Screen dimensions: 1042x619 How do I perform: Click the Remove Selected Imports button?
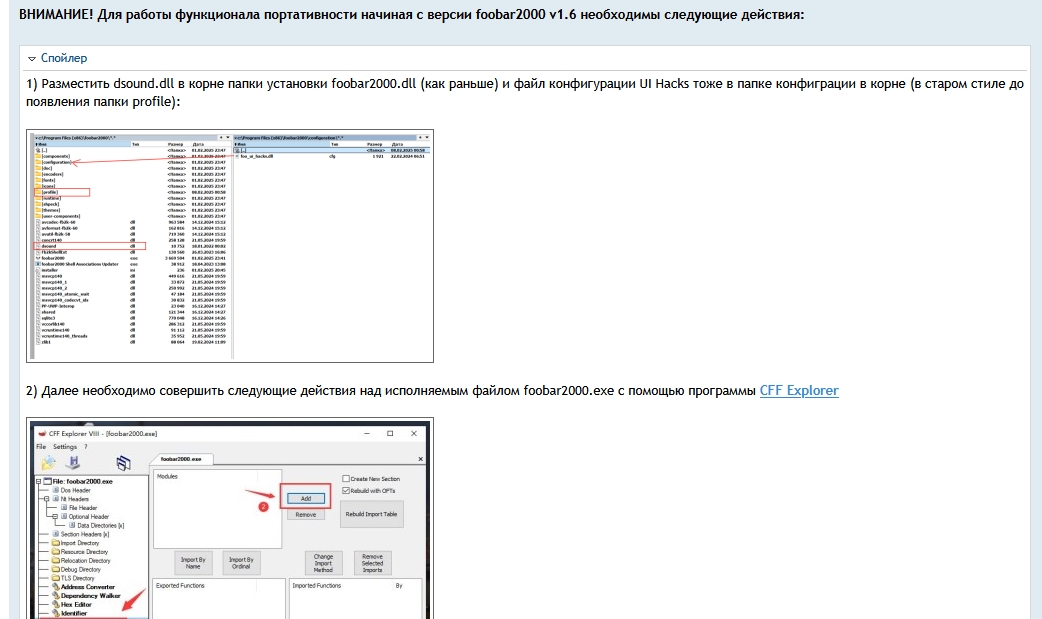372,563
